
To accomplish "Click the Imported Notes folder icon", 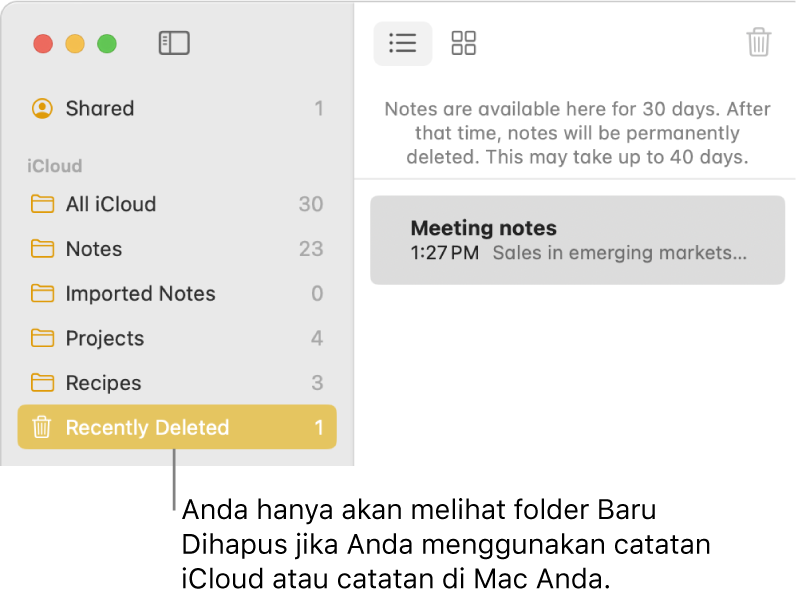I will click(x=42, y=294).
